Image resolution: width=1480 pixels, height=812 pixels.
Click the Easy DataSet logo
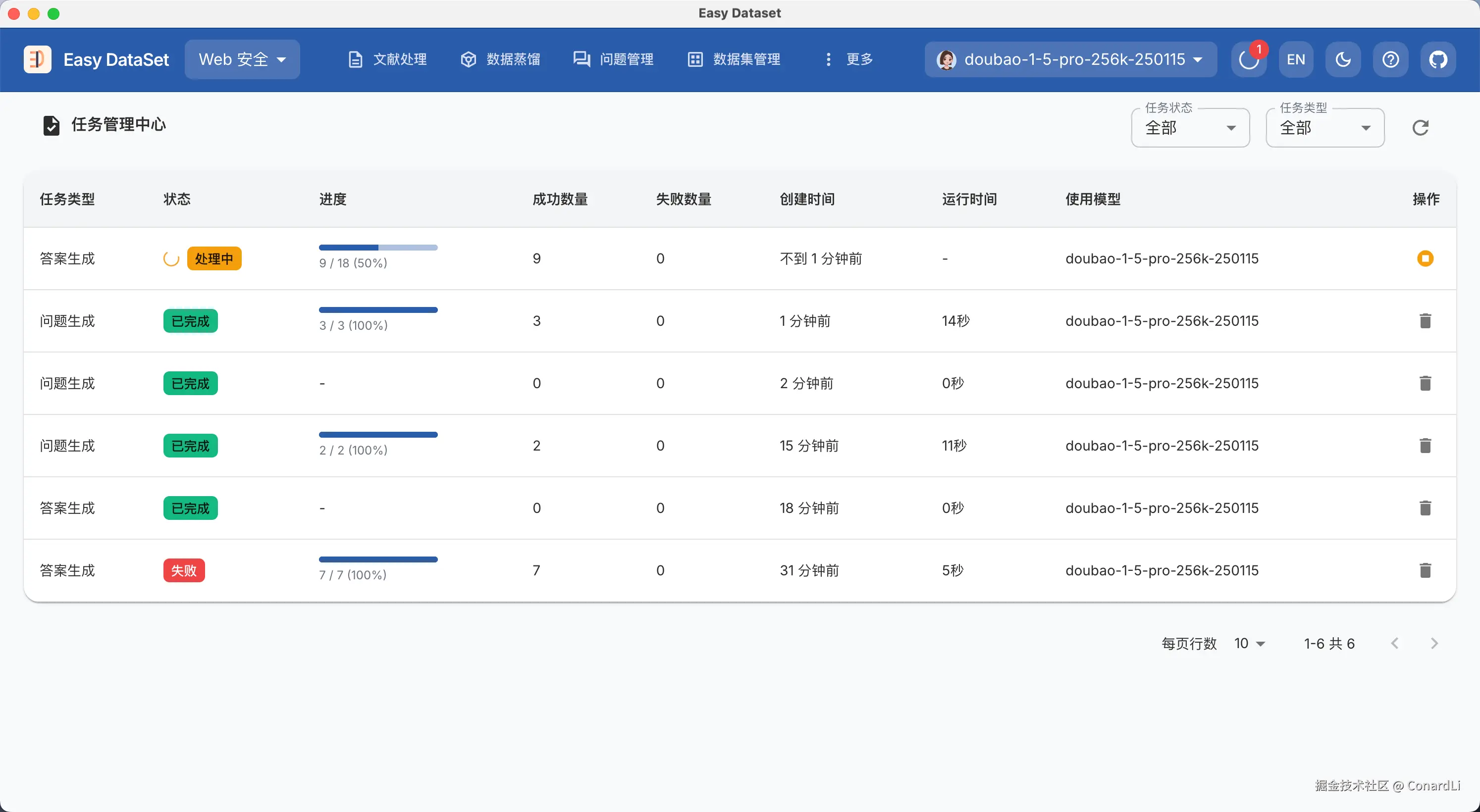(38, 59)
